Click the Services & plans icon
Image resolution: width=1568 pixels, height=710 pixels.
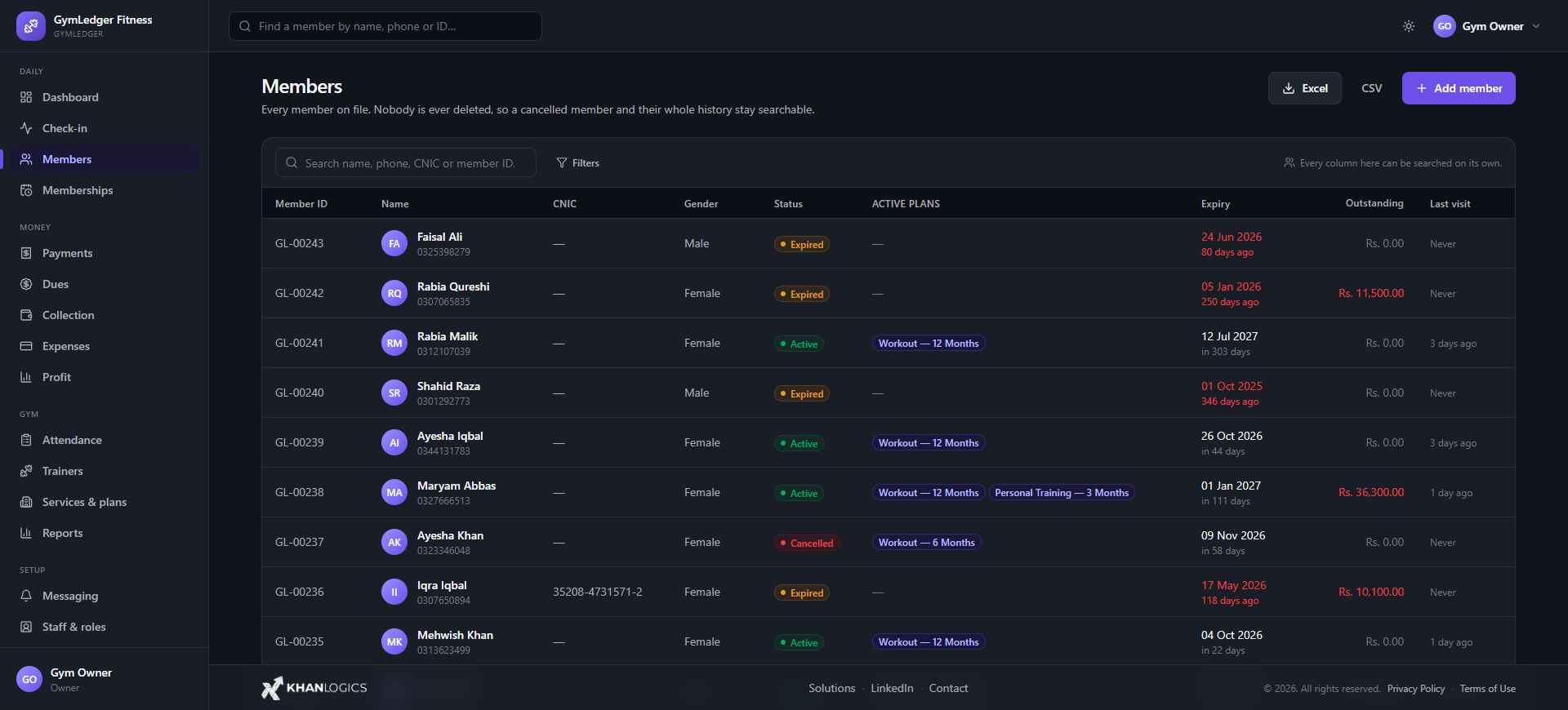(x=26, y=502)
